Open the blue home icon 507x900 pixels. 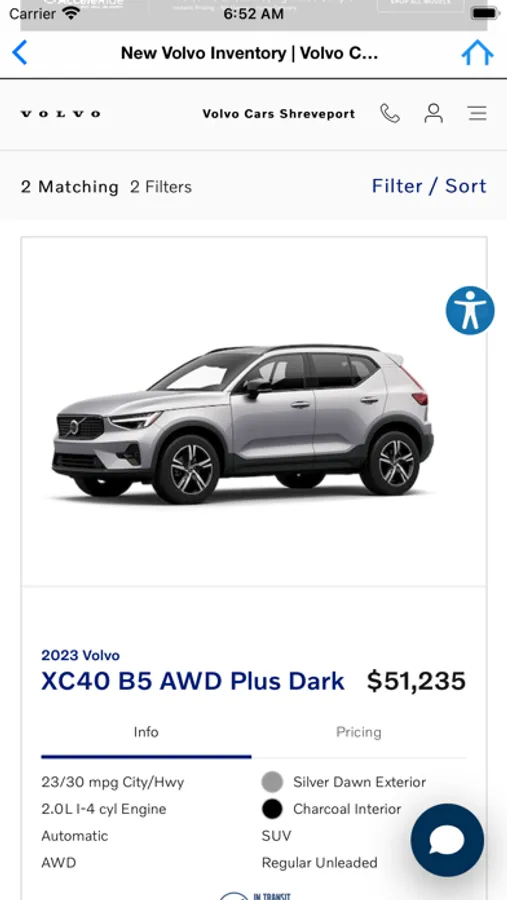click(477, 53)
